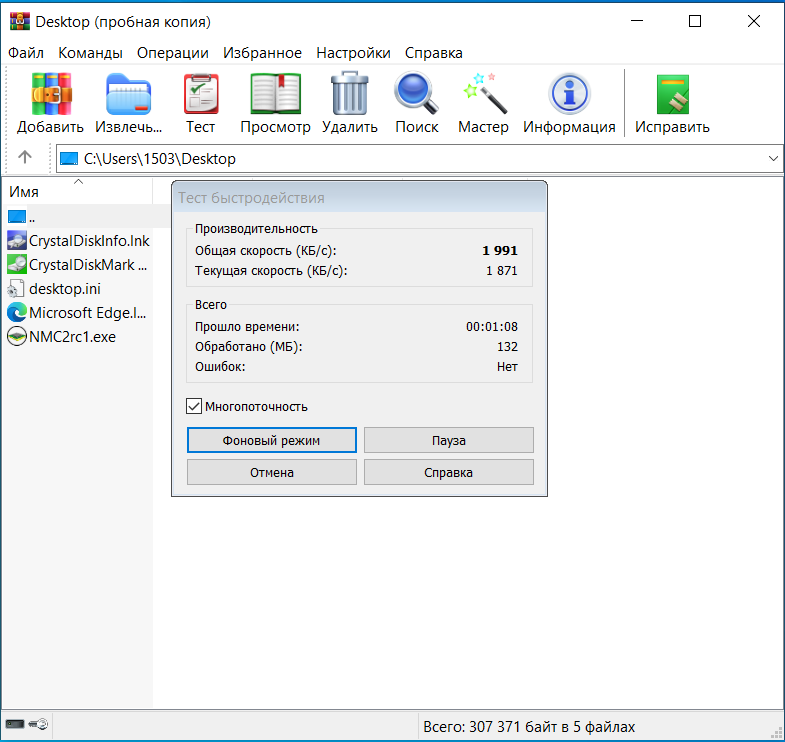This screenshot has height=742, width=785.
Task: Go up one folder with arrow icon
Action: (25, 158)
